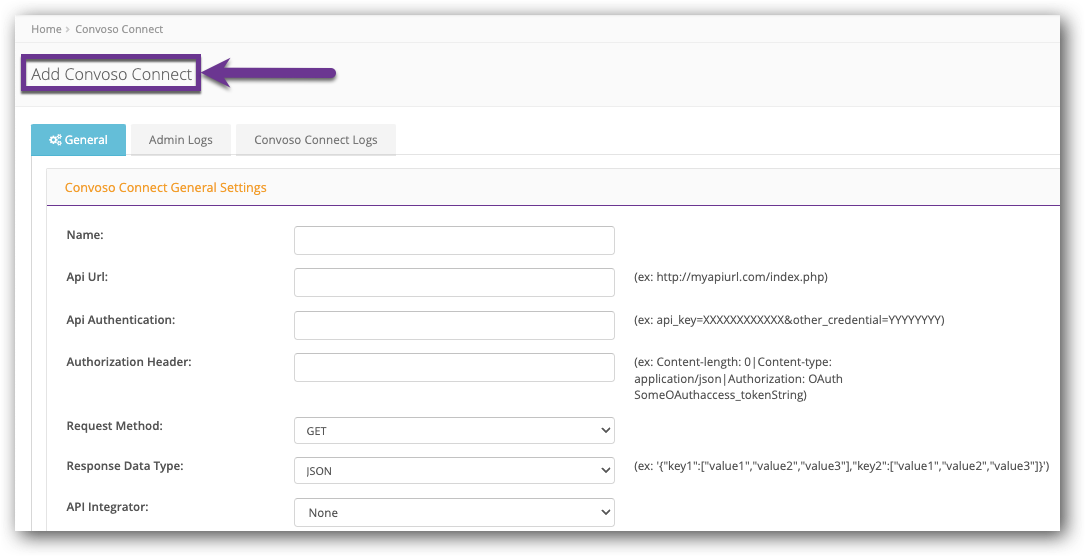Click the key1 JSON example hint
This screenshot has width=1085, height=556.
click(x=841, y=466)
